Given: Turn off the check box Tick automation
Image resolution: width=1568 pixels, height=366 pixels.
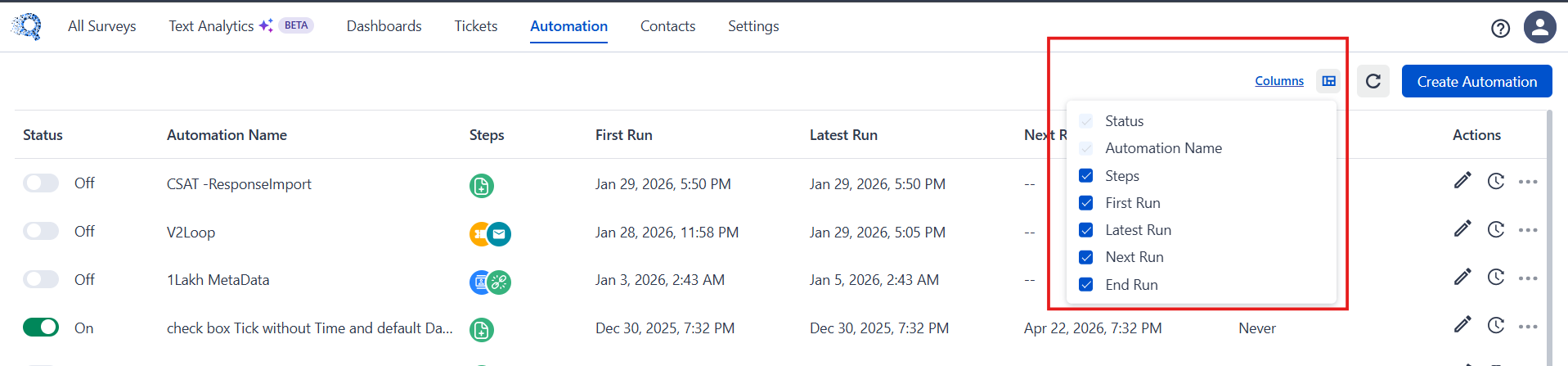Looking at the screenshot, I should pyautogui.click(x=41, y=328).
